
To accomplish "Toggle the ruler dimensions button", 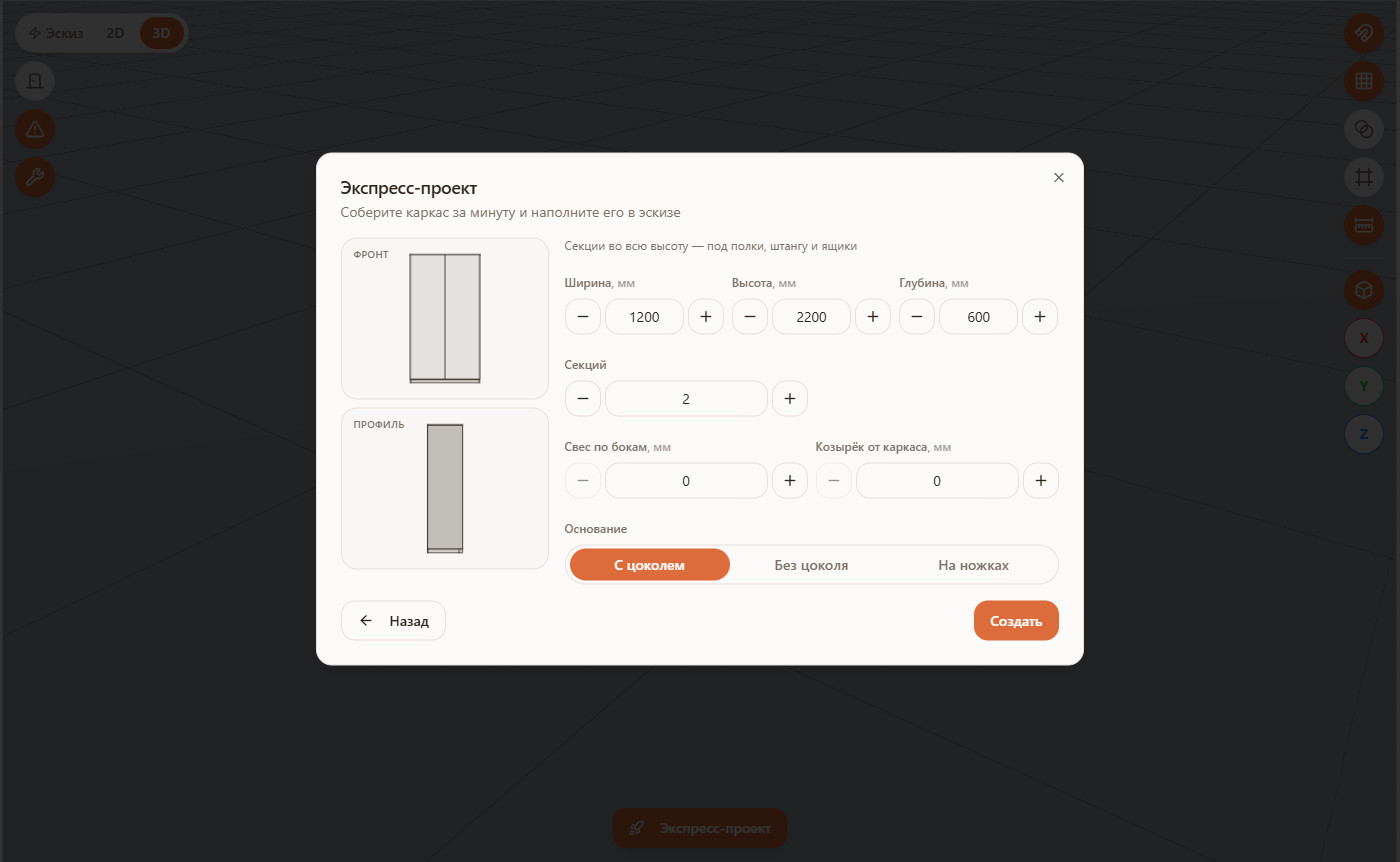I will coord(1363,225).
